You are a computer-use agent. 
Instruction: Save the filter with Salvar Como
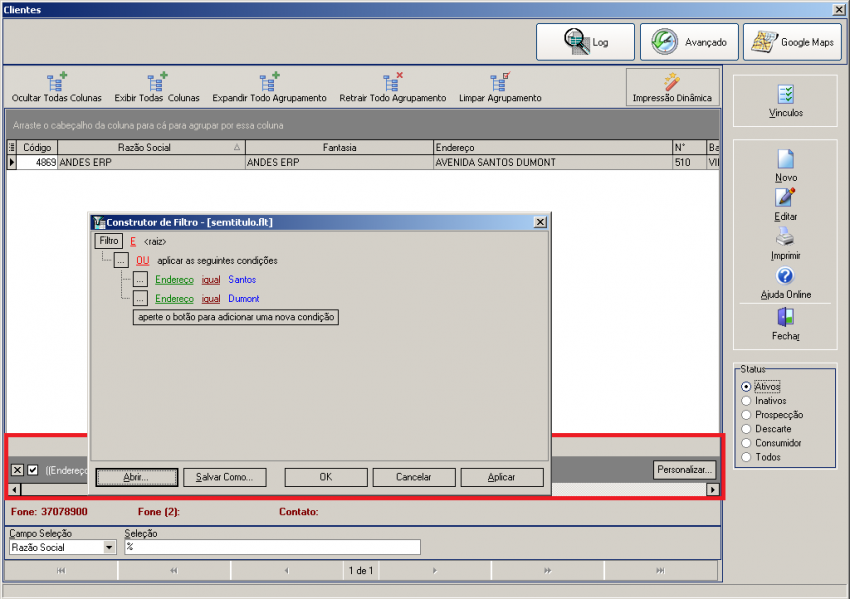(x=224, y=477)
